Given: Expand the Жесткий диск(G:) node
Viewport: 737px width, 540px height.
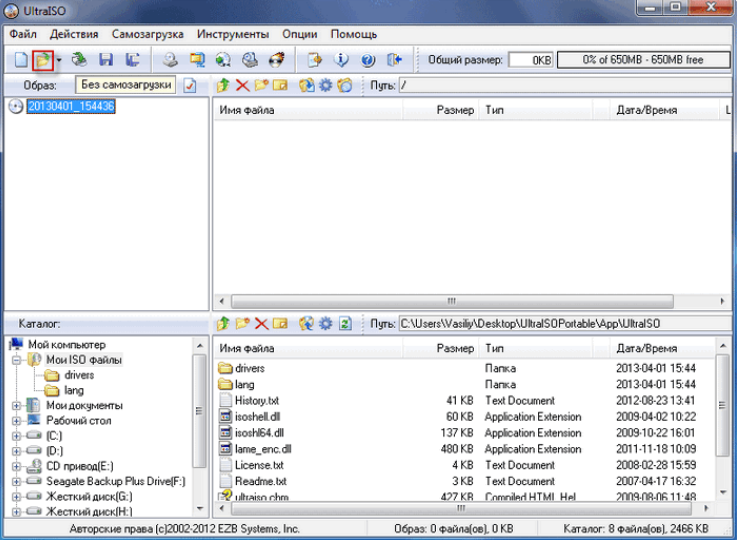Looking at the screenshot, I should pos(16,496).
